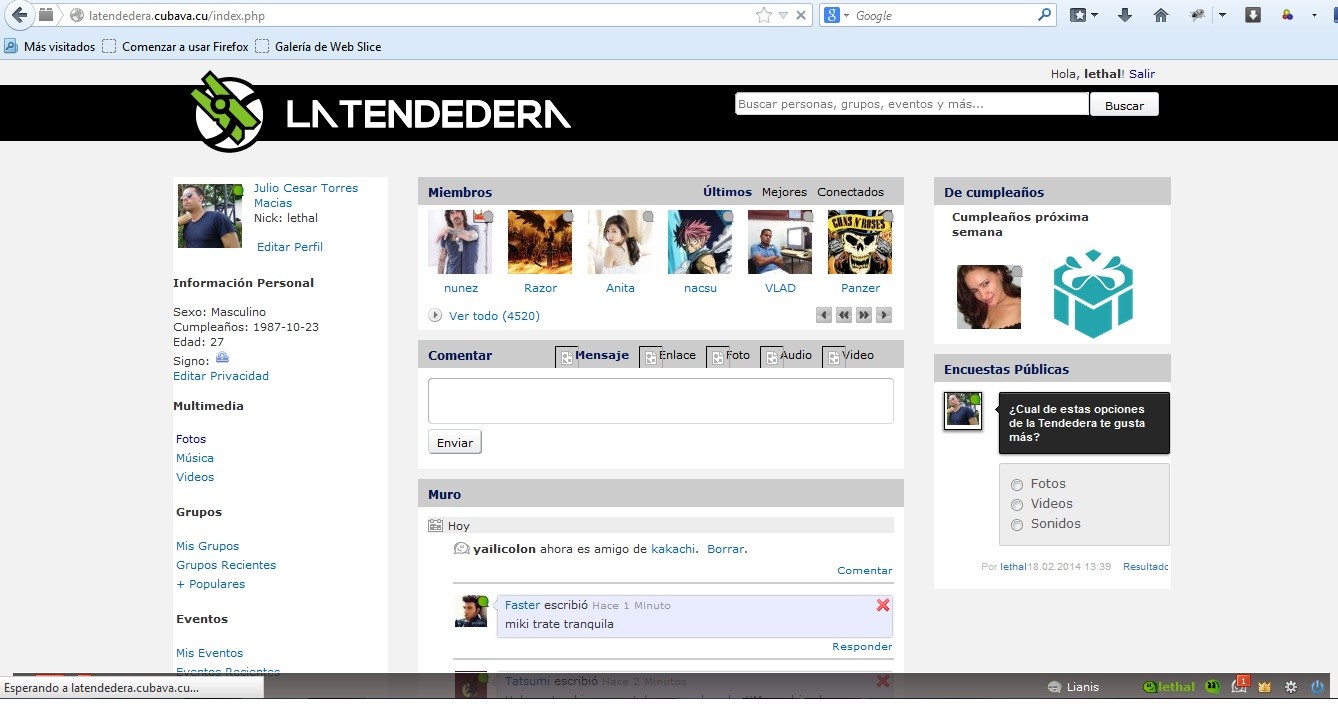Click the Ver todo (4520) members link
Image resolution: width=1338 pixels, height=704 pixels.
coord(494,316)
